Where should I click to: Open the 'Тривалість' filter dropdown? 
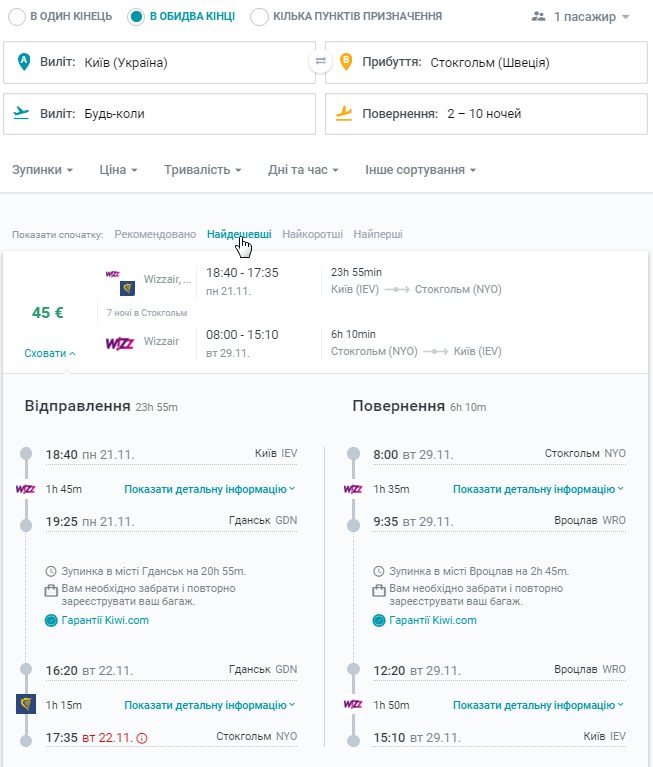[203, 170]
